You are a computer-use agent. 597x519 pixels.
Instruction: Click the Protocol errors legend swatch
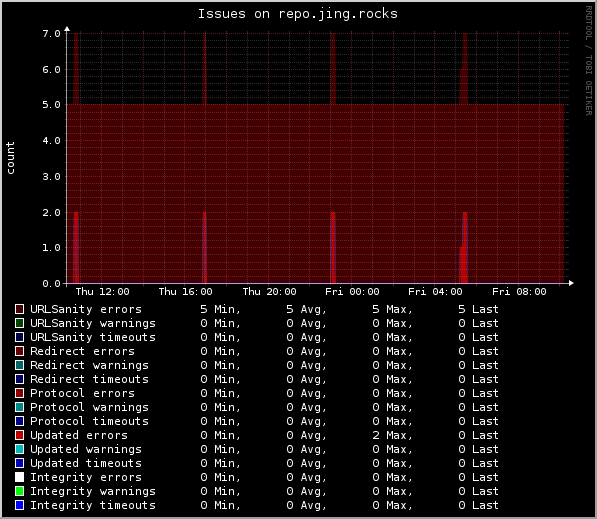(x=19, y=393)
